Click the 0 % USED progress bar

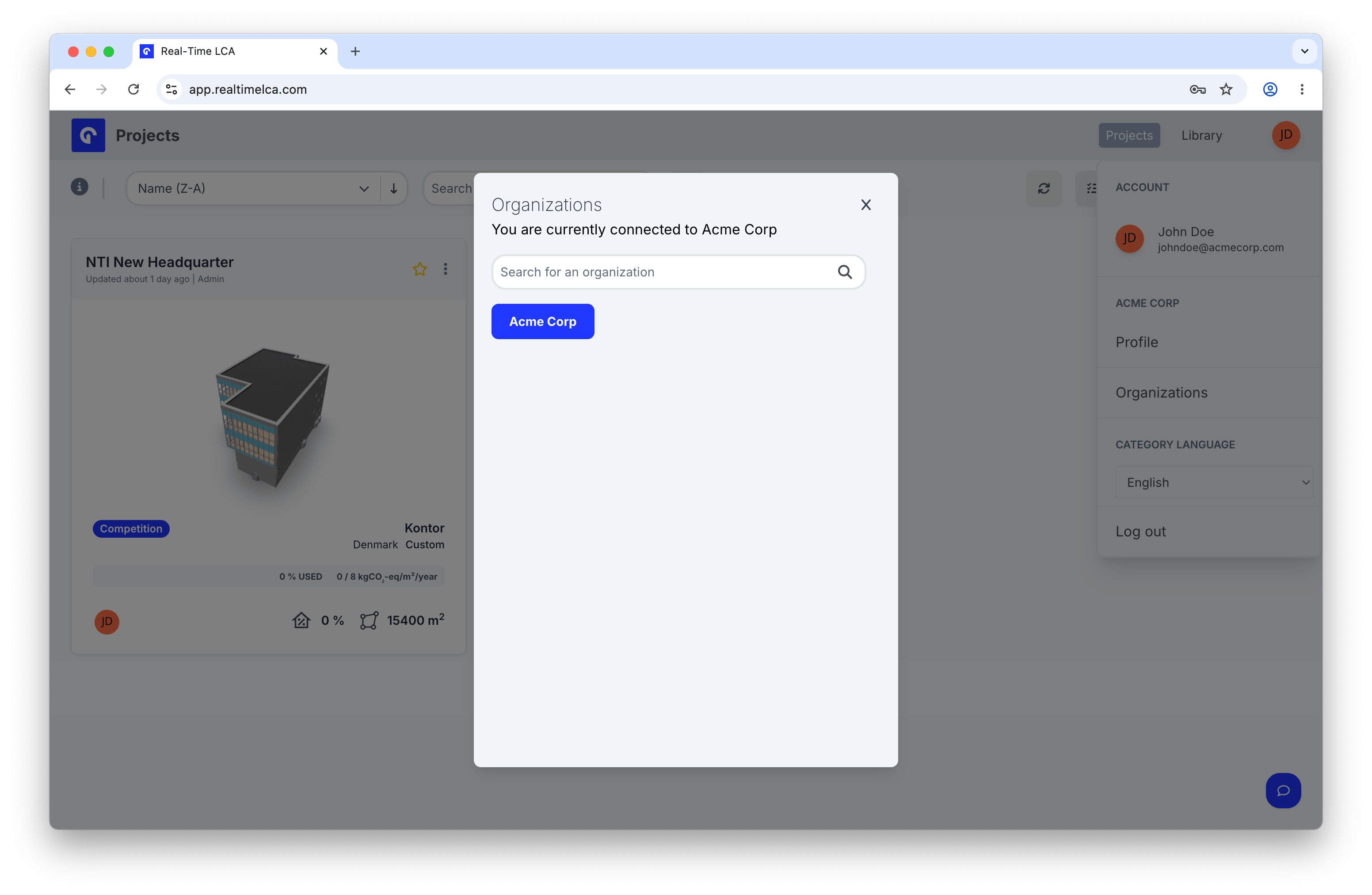pos(268,576)
